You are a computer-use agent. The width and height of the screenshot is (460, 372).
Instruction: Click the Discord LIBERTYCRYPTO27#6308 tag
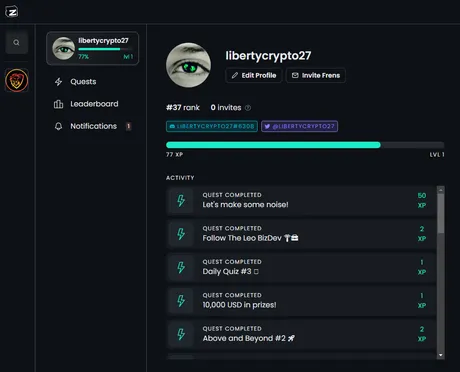point(212,126)
